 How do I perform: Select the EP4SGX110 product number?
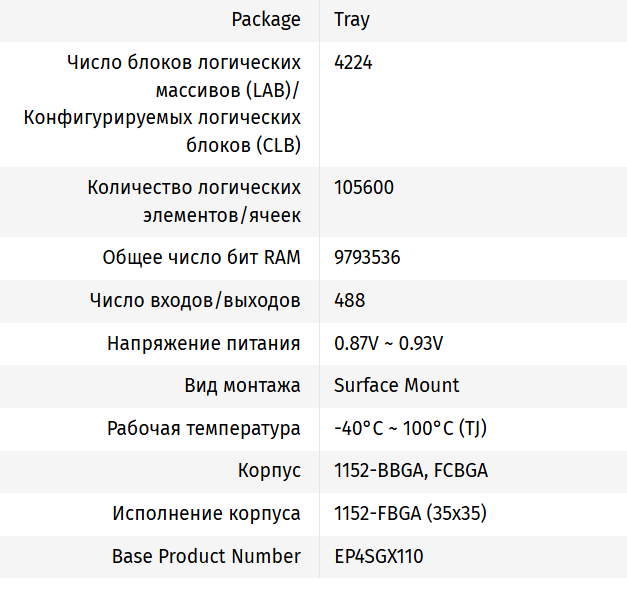[x=378, y=557]
